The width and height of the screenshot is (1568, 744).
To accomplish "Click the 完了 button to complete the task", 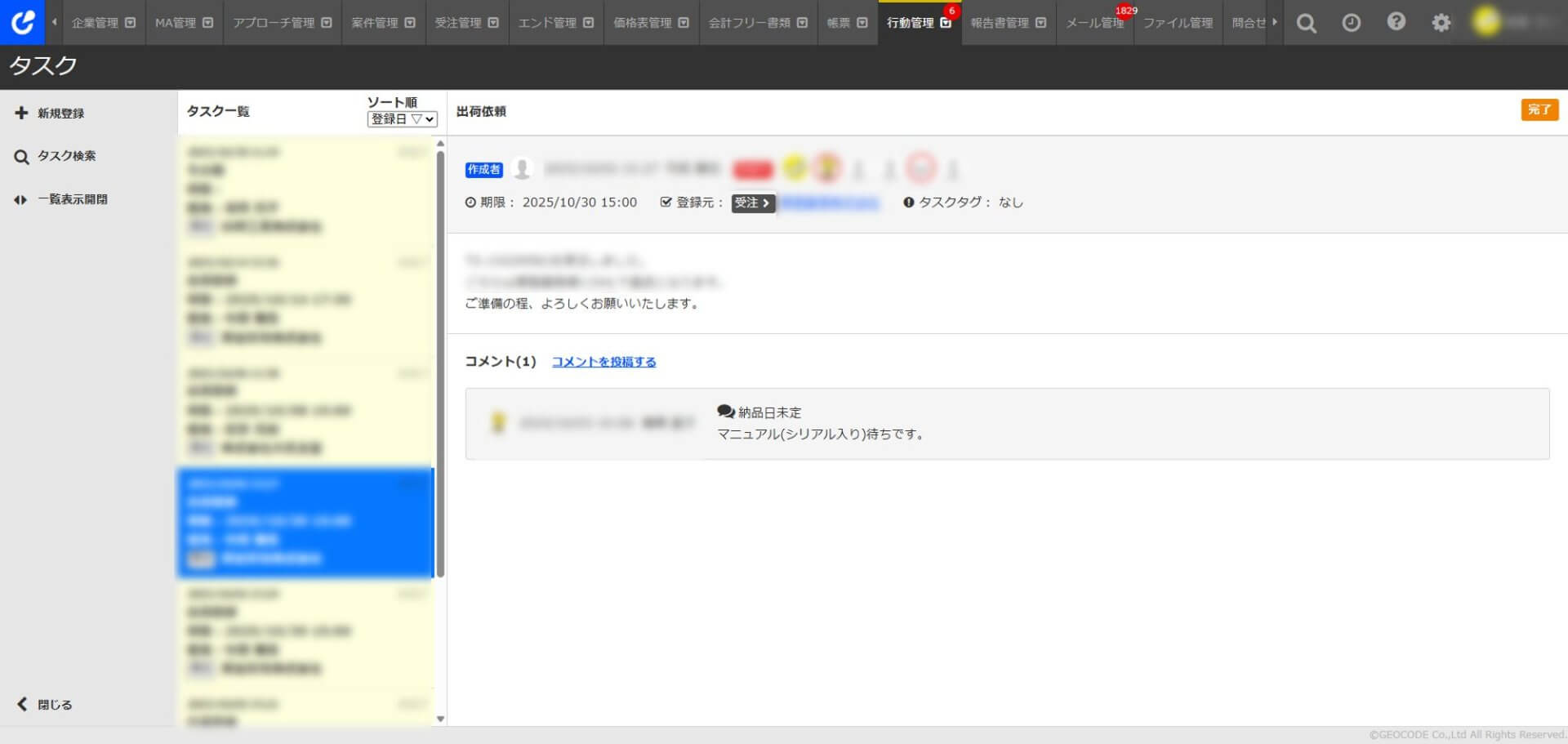I will [1539, 109].
